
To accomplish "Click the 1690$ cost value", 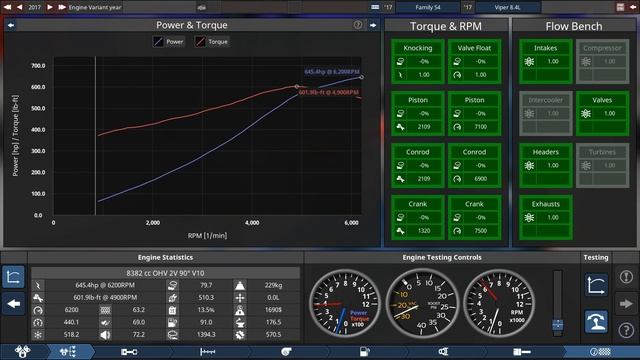I will [x=273, y=310].
